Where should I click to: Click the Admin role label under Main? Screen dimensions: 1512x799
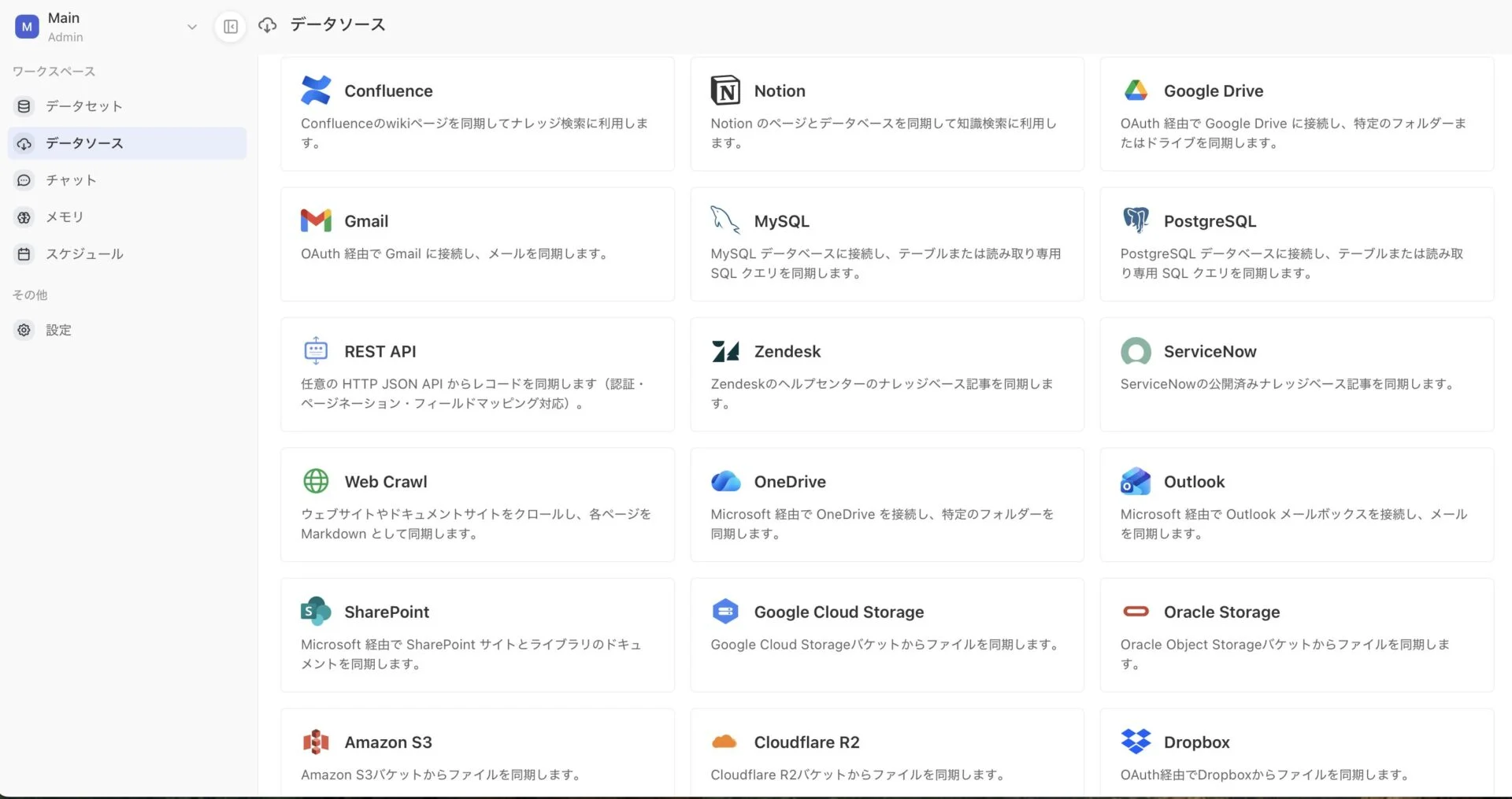[65, 37]
